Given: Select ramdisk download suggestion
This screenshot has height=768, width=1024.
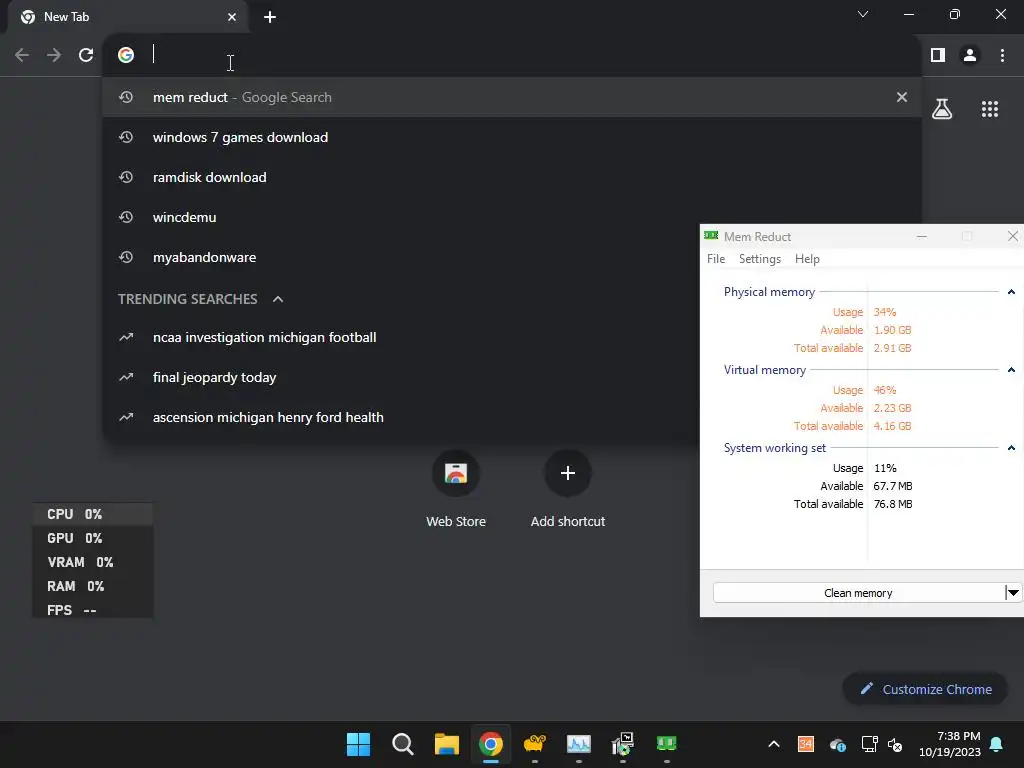Looking at the screenshot, I should point(511,177).
